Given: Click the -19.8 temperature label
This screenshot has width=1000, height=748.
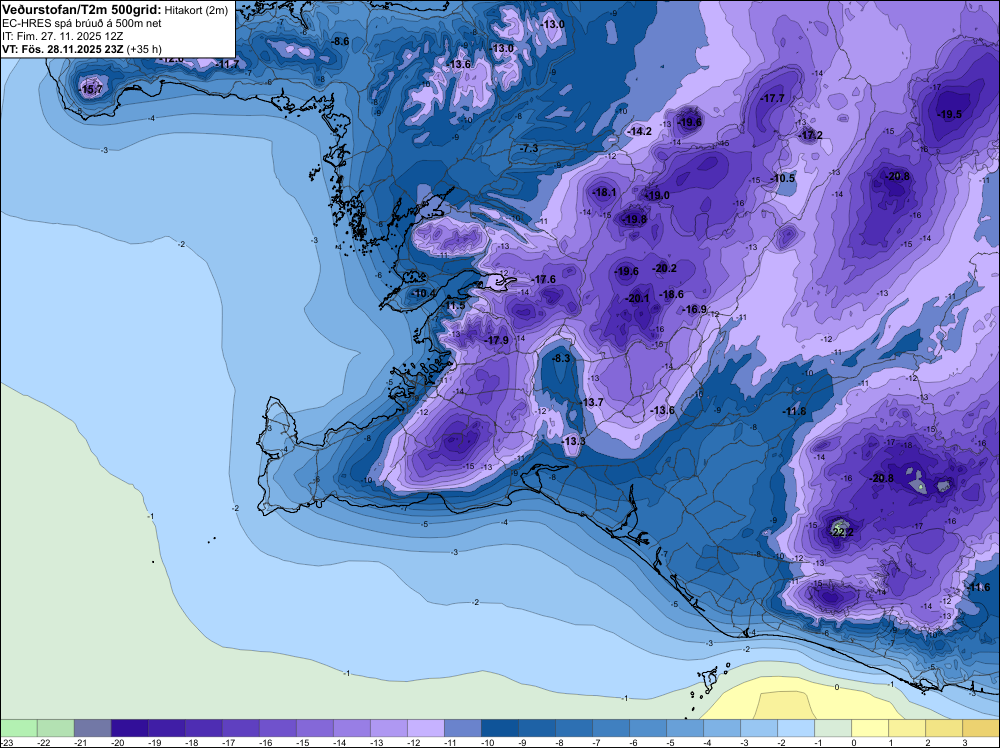Looking at the screenshot, I should coord(635,219).
